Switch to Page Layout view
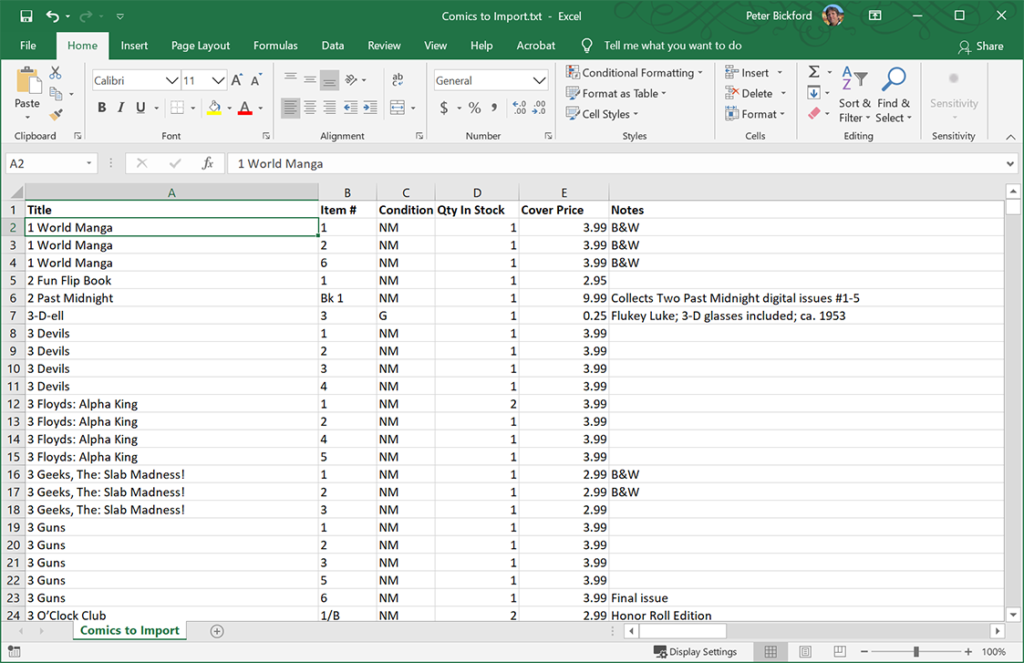1024x663 pixels. [x=805, y=651]
